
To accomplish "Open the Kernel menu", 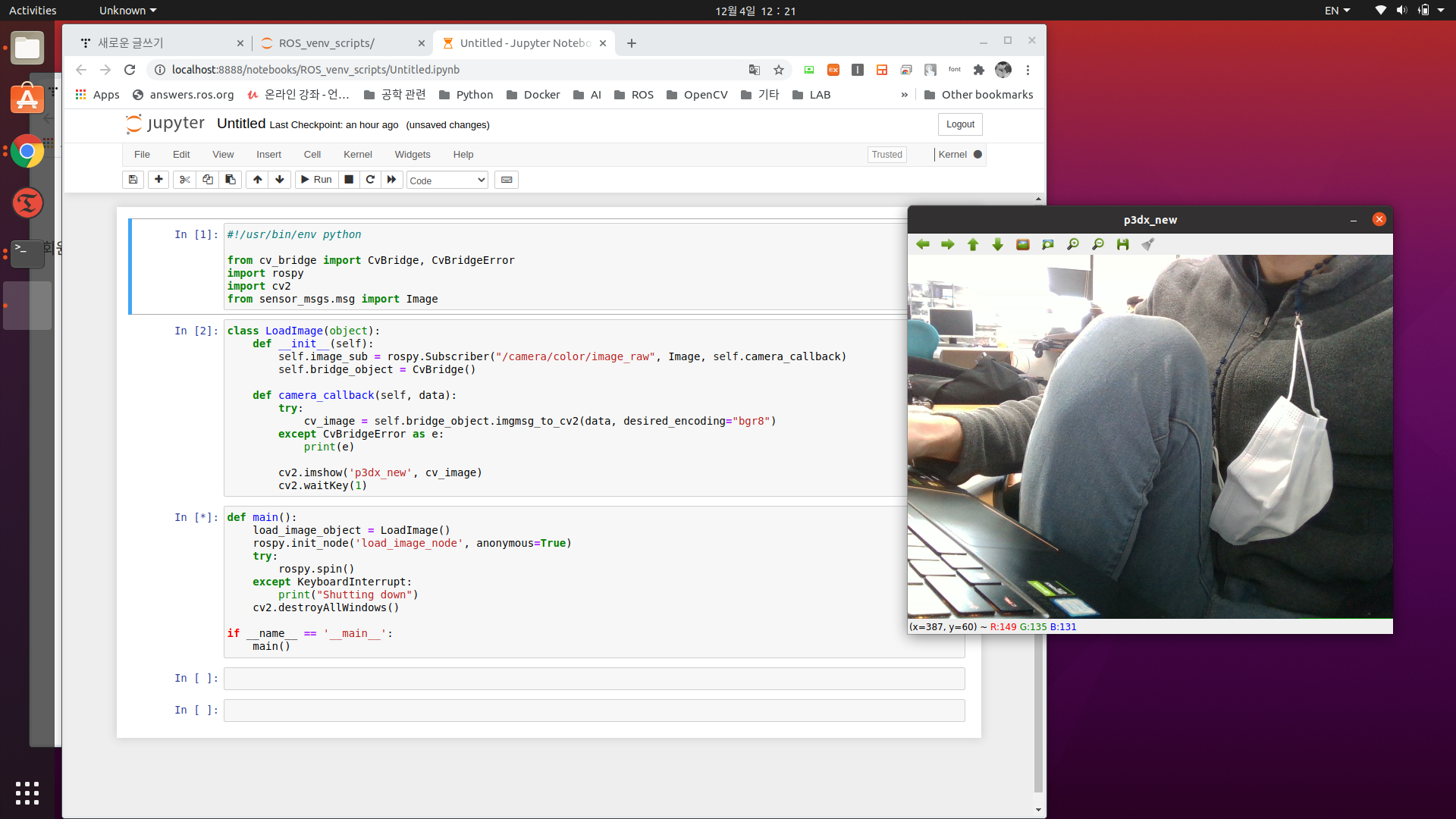I will coord(357,155).
